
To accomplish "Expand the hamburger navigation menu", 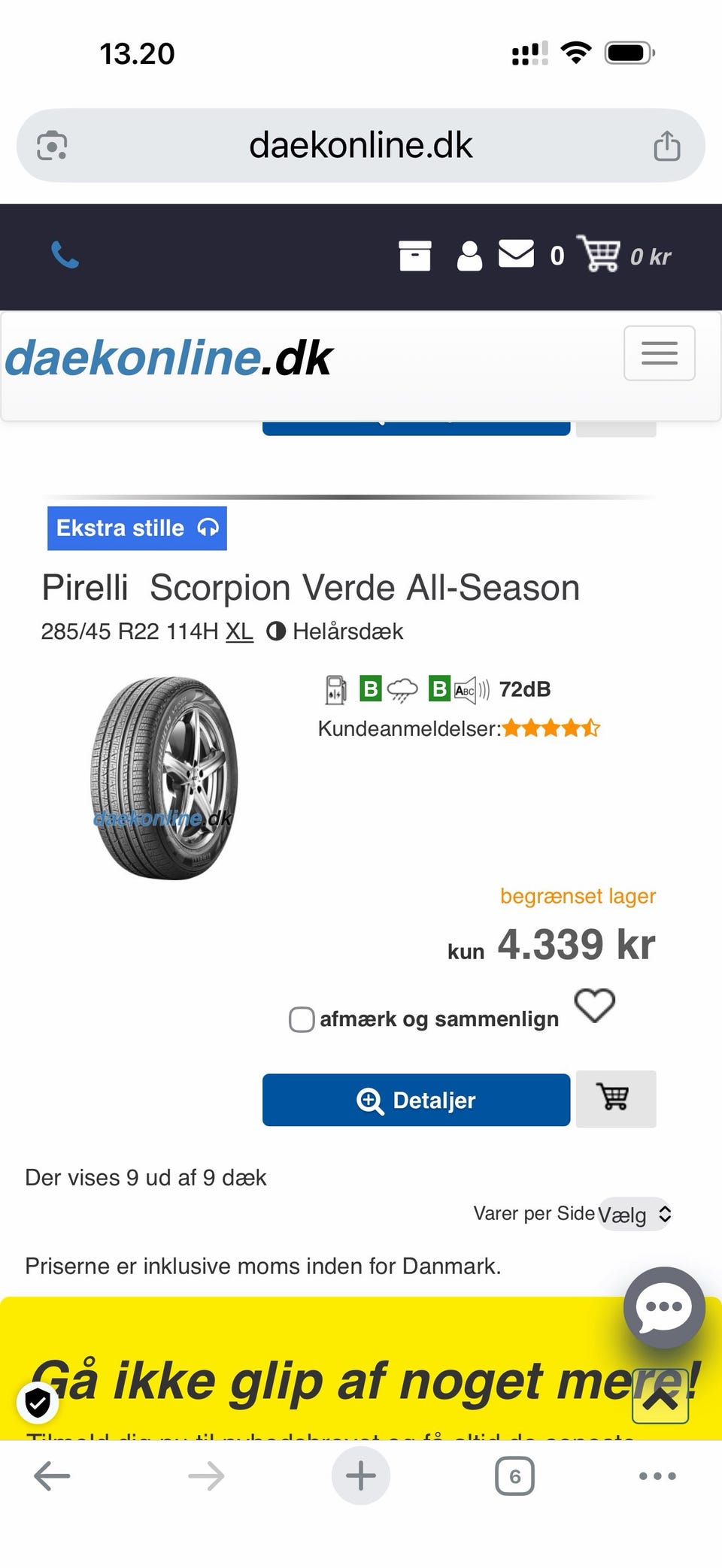I will (659, 353).
